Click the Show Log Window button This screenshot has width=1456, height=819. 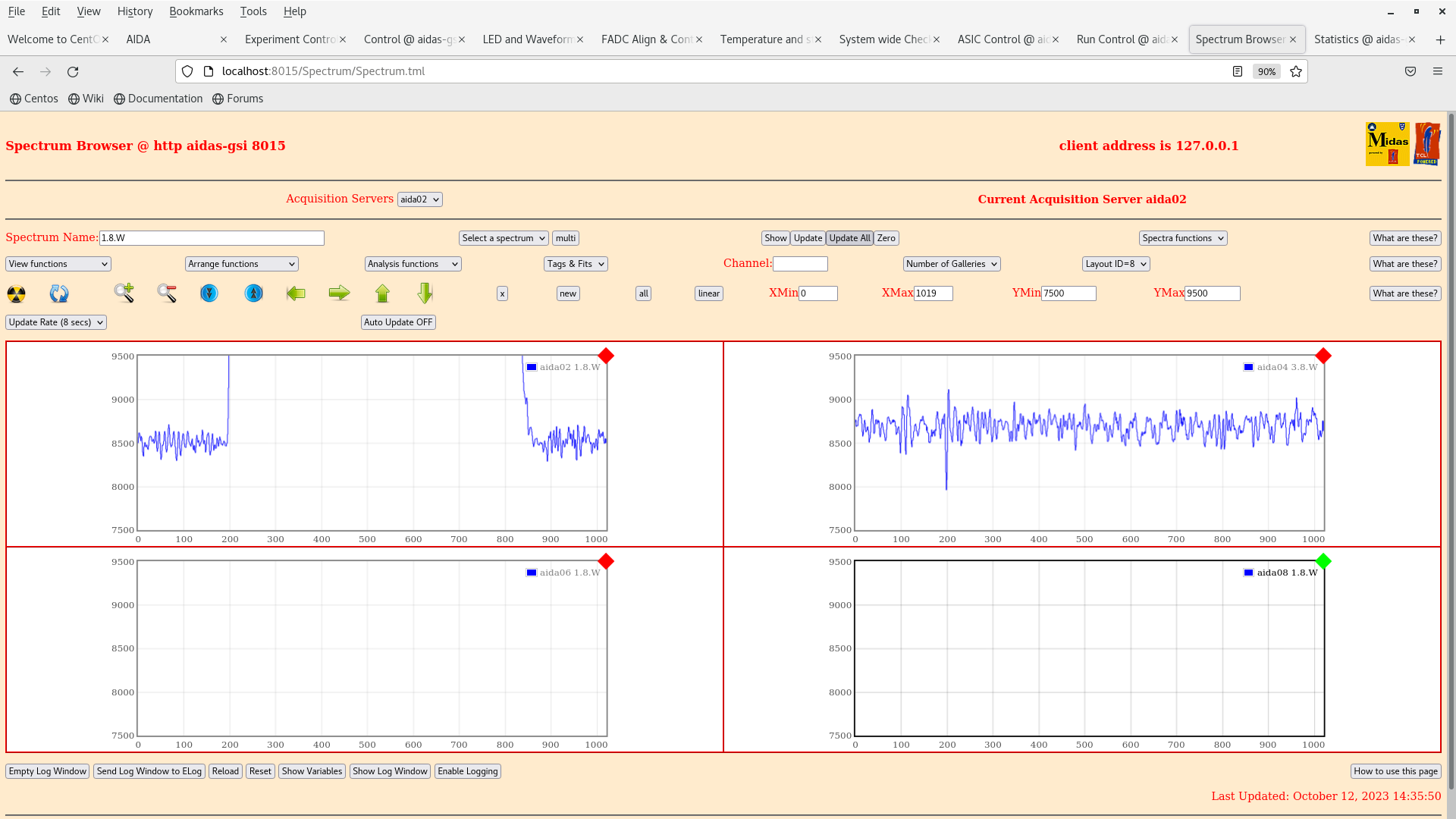(x=390, y=771)
